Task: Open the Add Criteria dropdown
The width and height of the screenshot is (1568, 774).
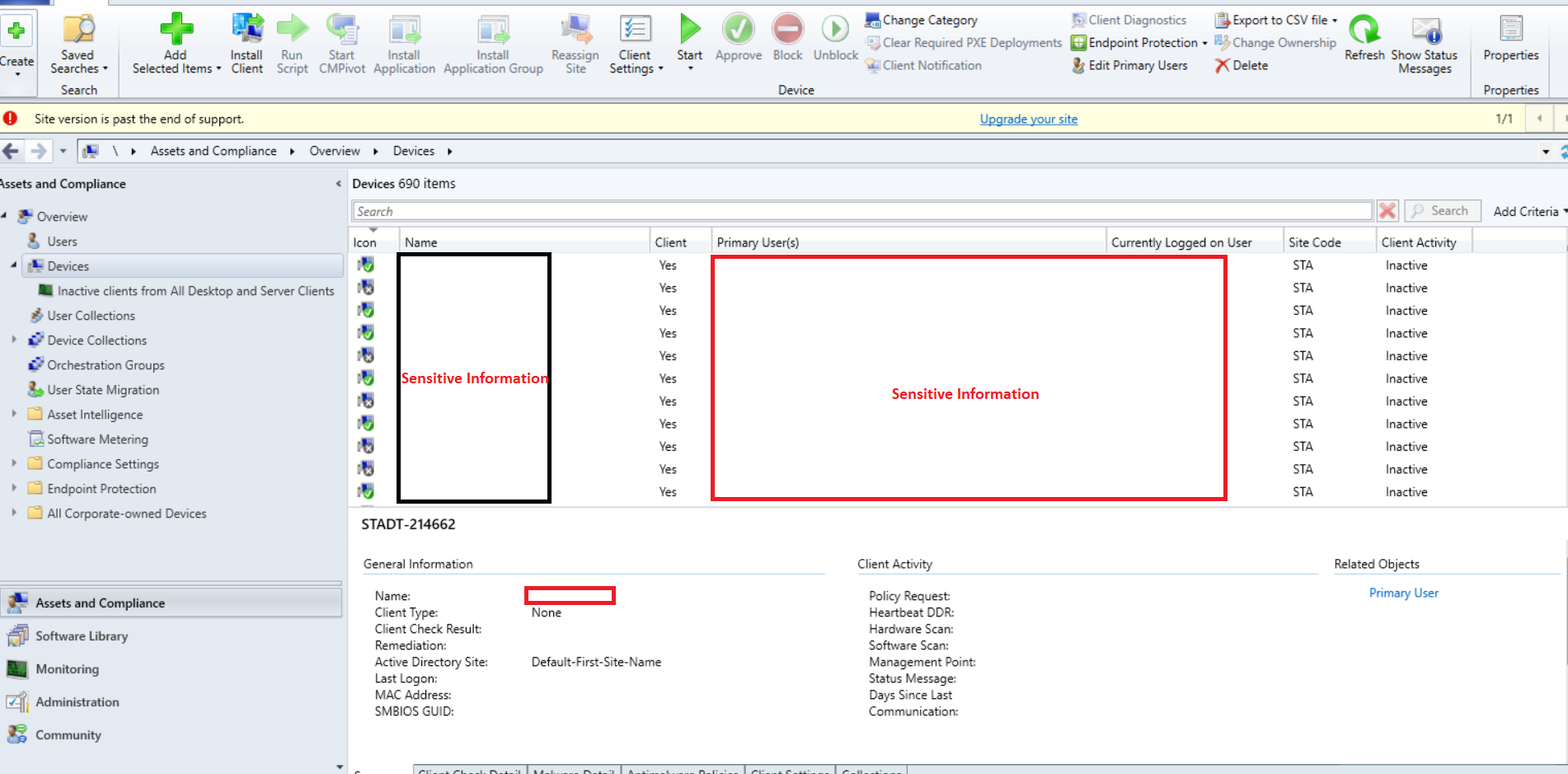Action: [1526, 210]
